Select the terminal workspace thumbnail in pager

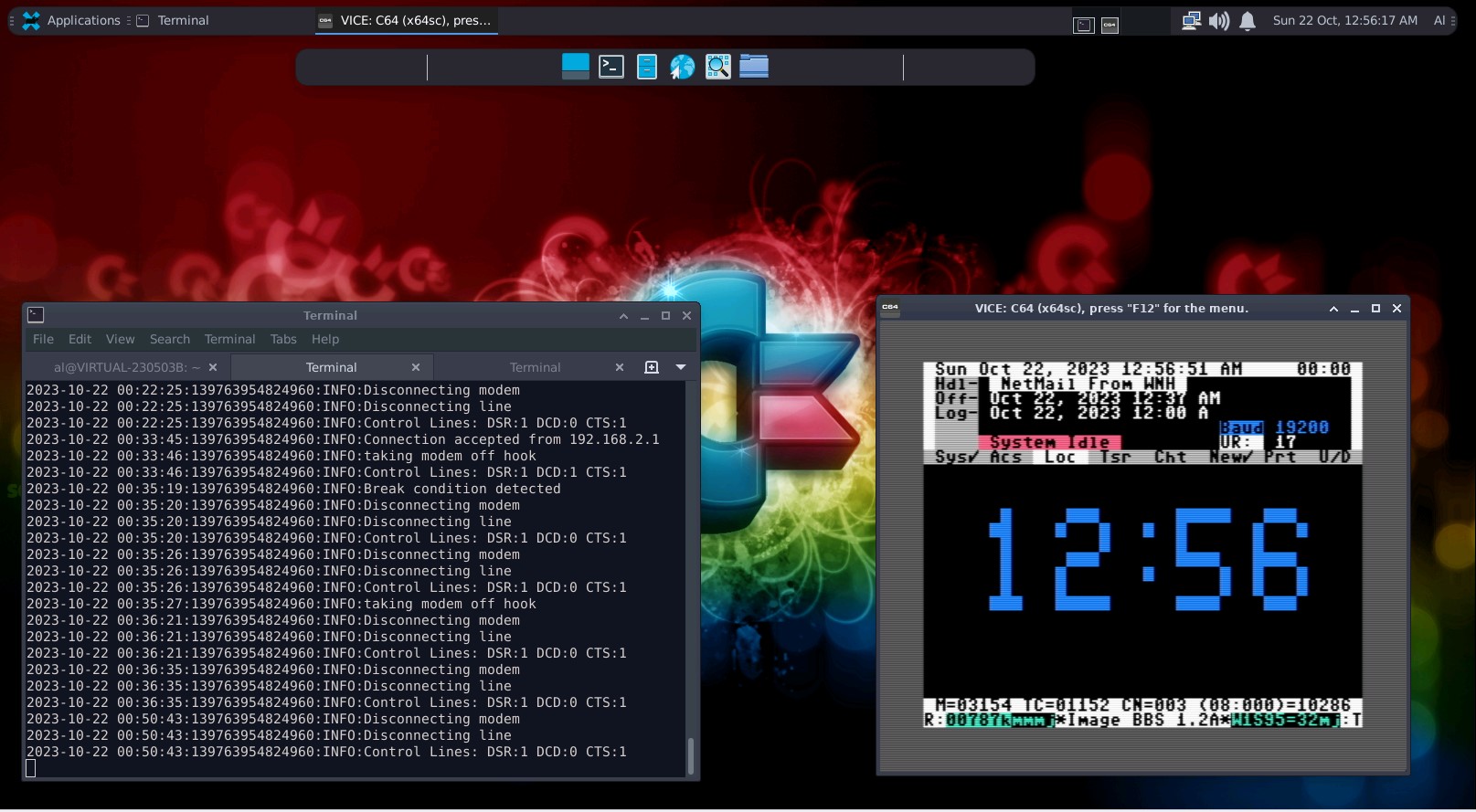point(1083,26)
